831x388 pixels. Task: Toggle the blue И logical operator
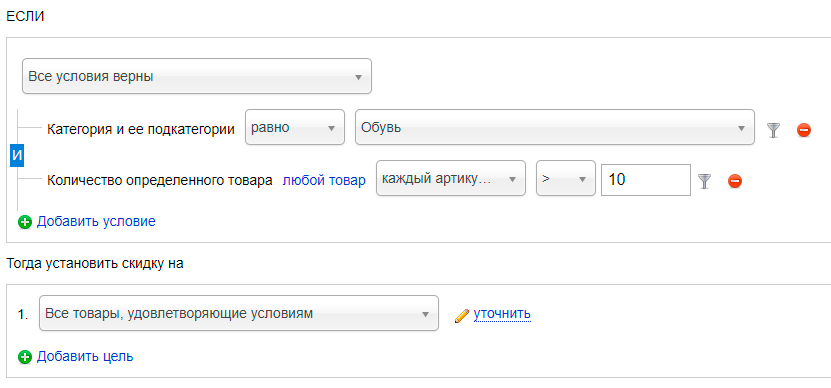click(17, 156)
